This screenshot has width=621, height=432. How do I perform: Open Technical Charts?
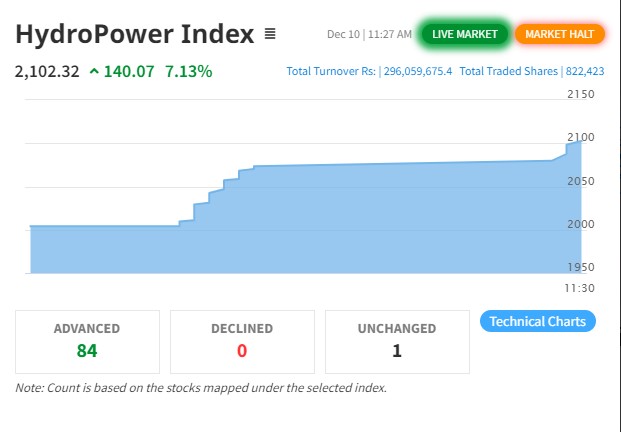(538, 321)
